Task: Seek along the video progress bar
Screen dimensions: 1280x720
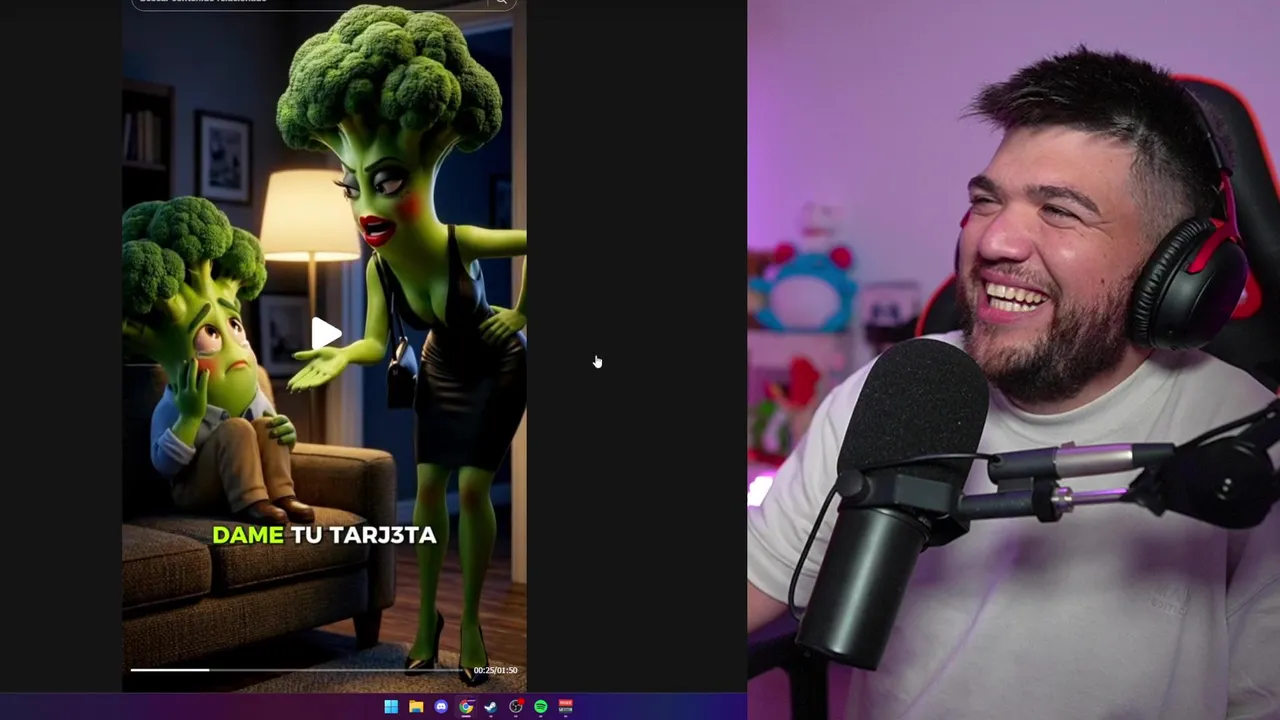Action: point(299,670)
